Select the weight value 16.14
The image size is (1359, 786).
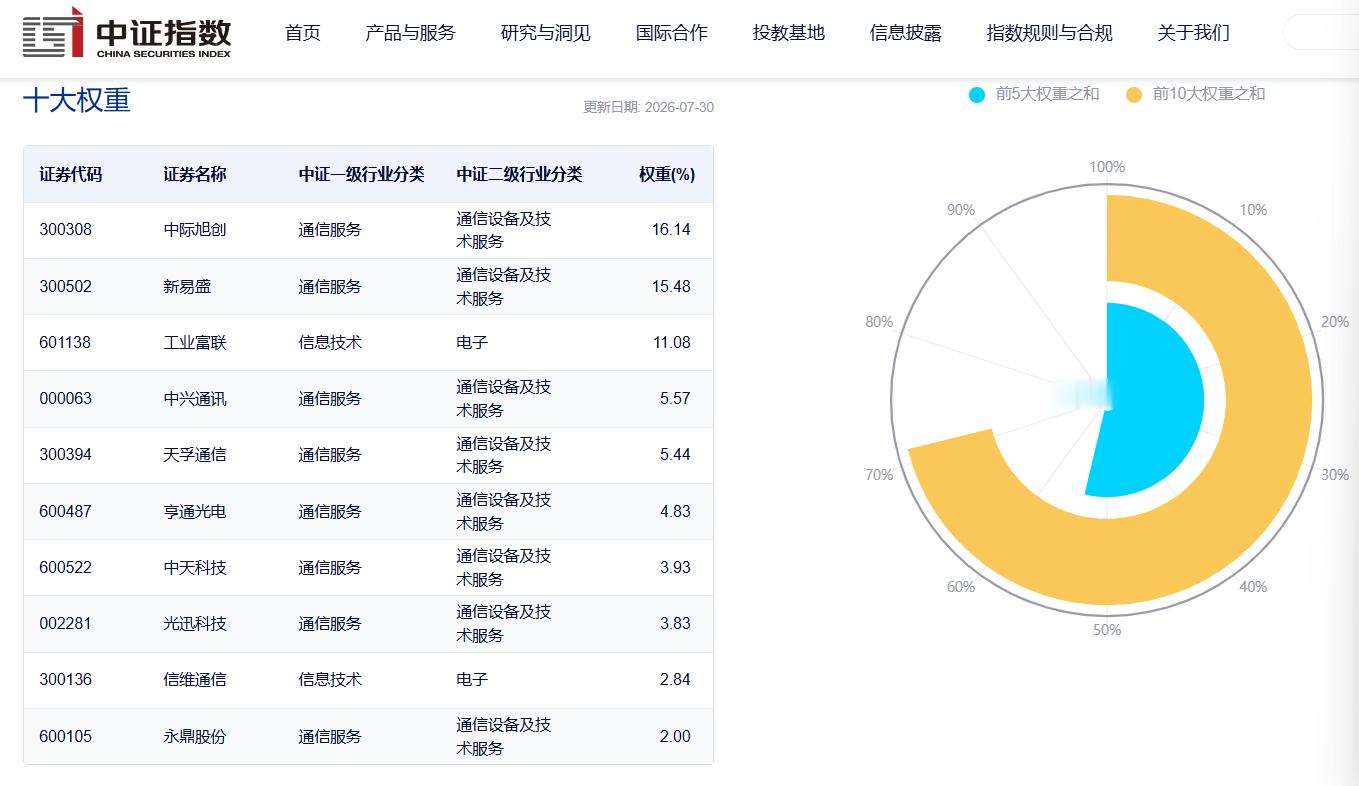671,230
